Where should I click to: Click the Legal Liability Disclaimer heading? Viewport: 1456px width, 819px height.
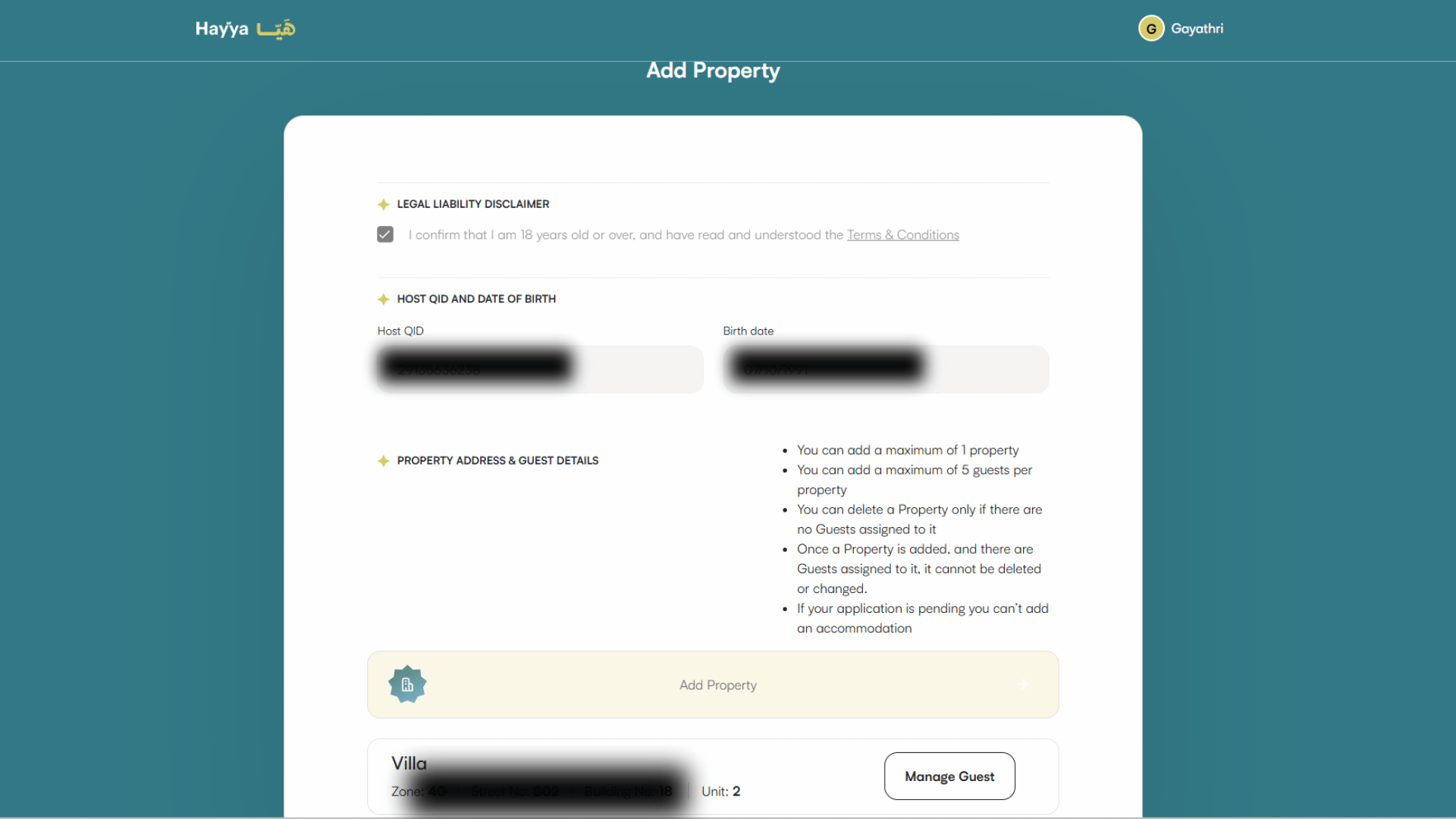pyautogui.click(x=472, y=205)
